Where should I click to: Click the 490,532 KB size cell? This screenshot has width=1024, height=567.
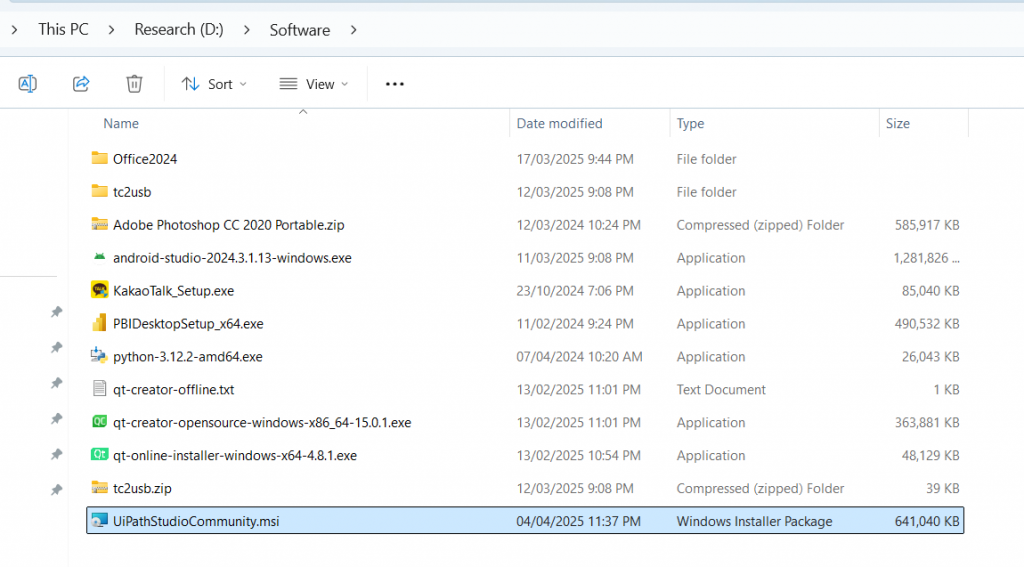coord(927,324)
